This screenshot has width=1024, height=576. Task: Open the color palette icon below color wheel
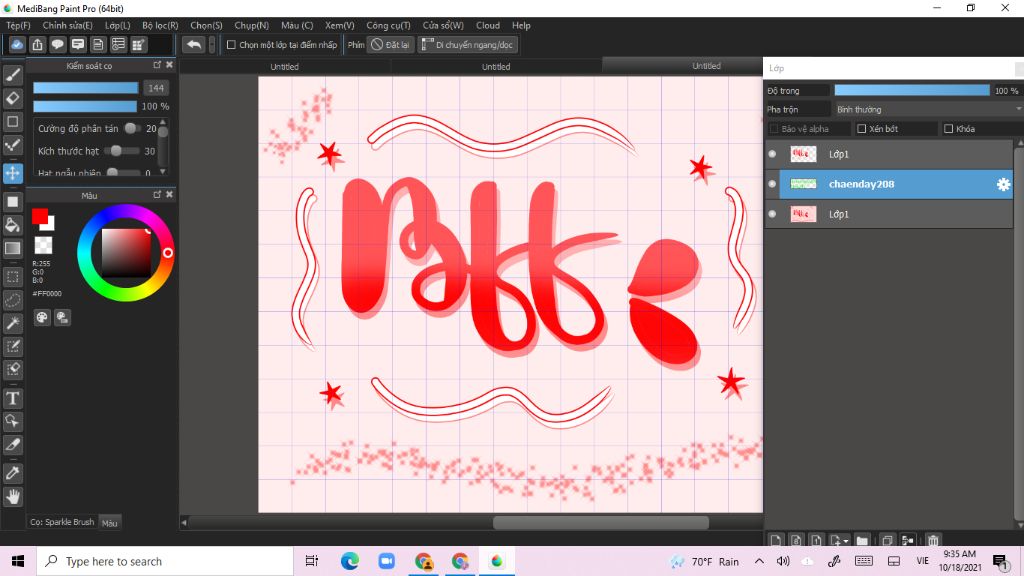click(42, 317)
